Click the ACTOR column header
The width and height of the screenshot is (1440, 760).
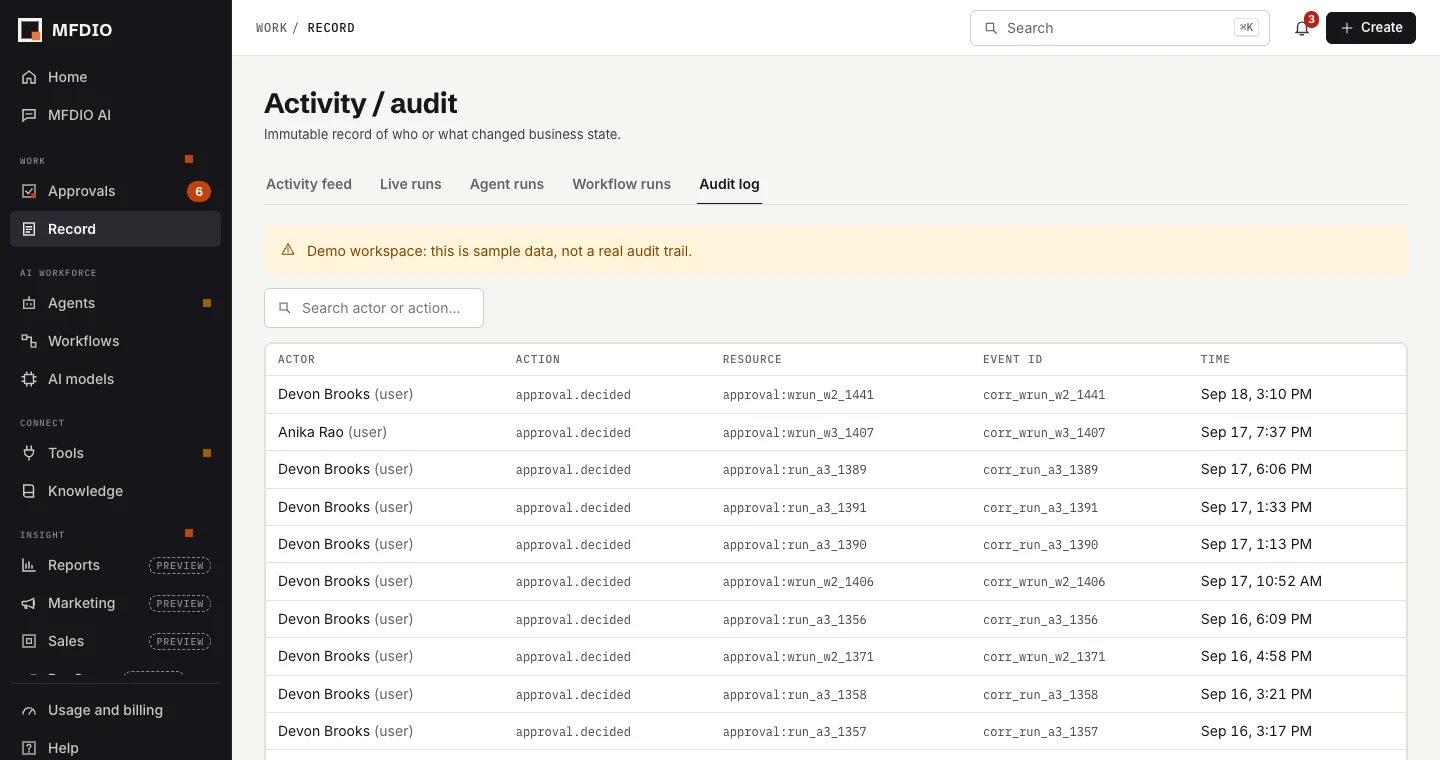pos(297,359)
